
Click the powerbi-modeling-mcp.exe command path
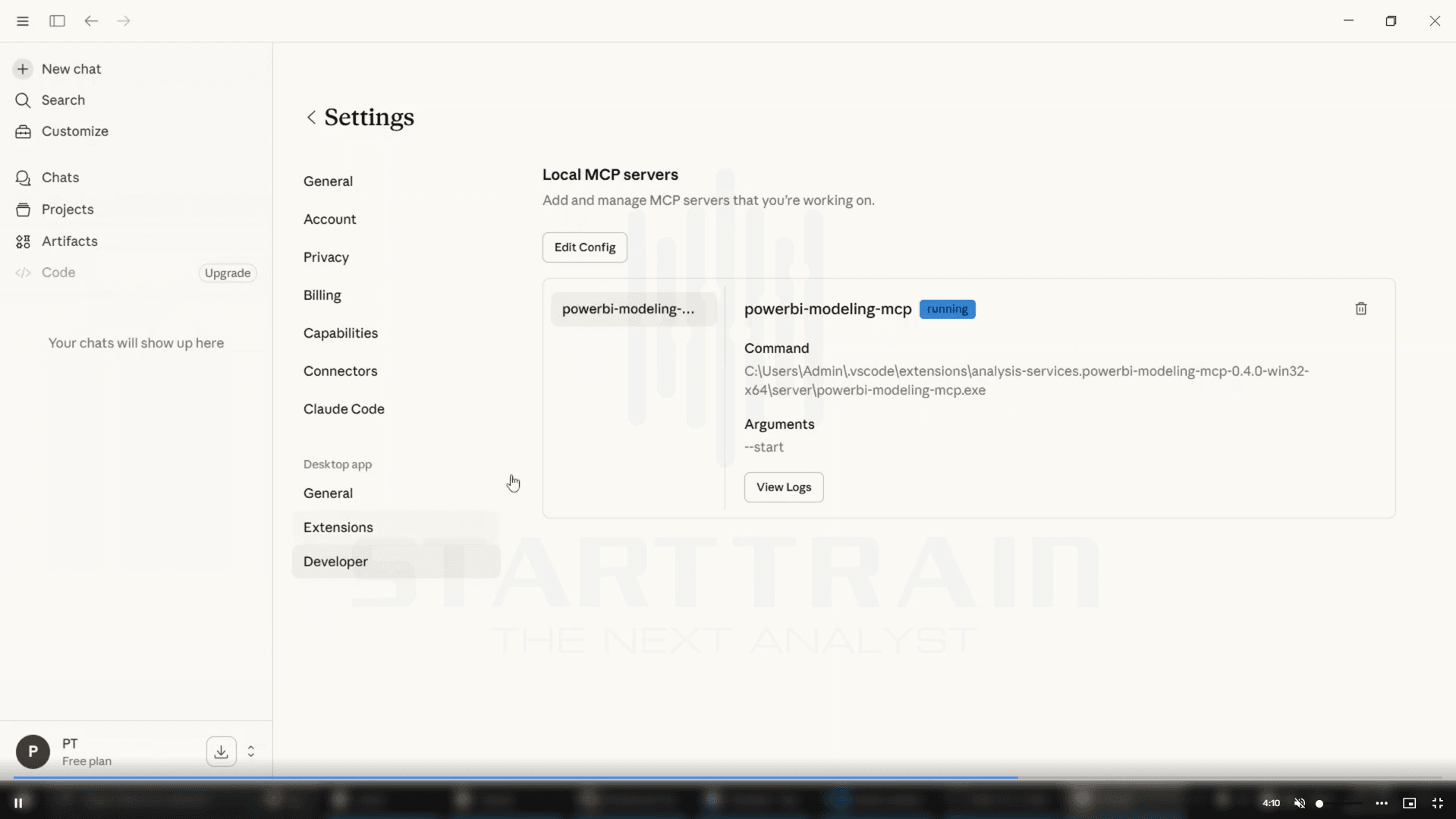pos(1027,381)
